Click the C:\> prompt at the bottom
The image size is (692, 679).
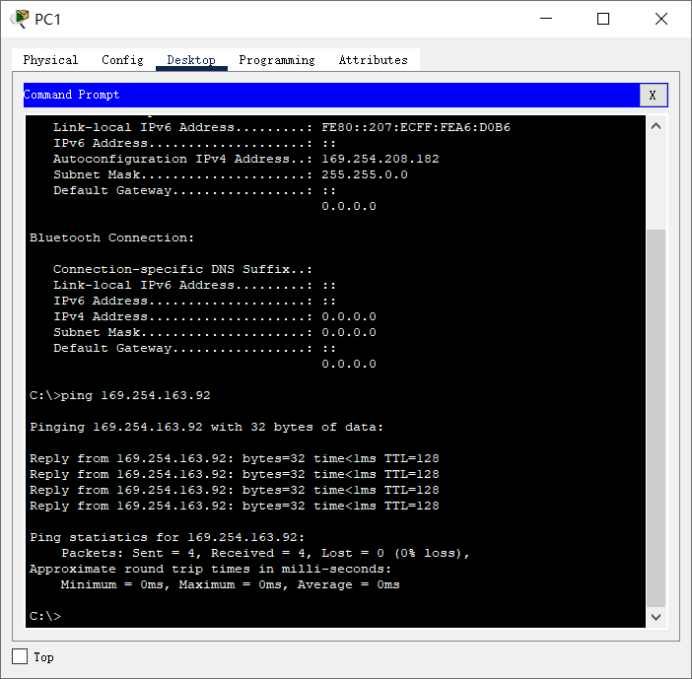tap(45, 616)
